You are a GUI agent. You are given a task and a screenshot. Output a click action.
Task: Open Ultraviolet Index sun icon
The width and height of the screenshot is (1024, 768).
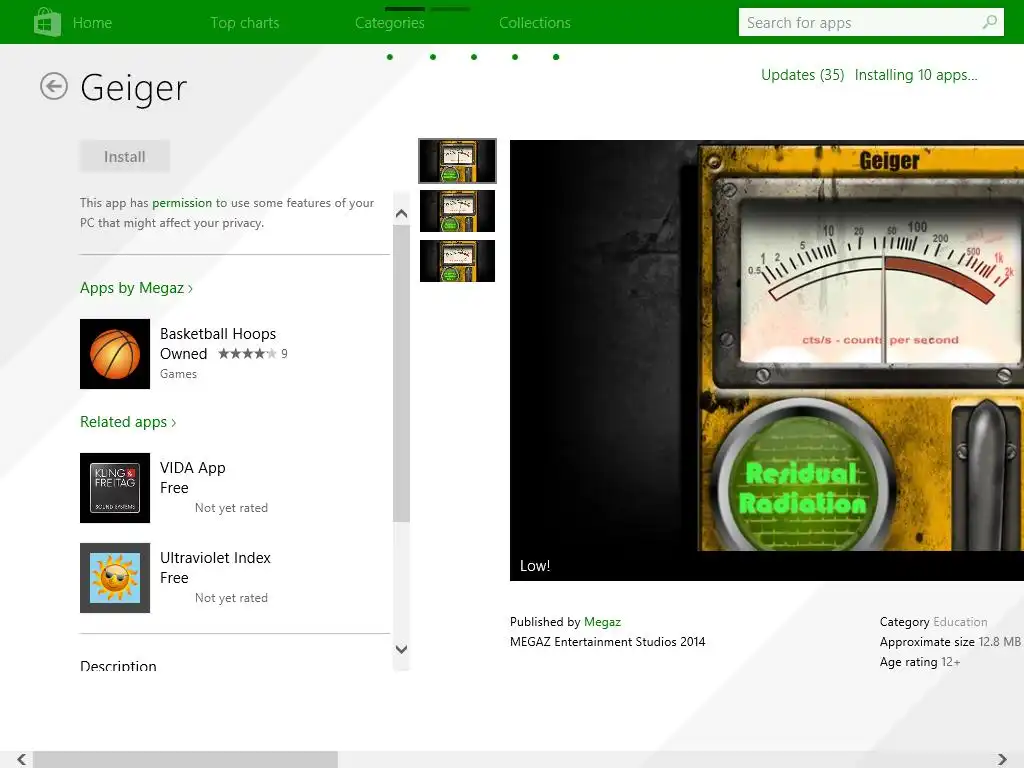point(115,578)
